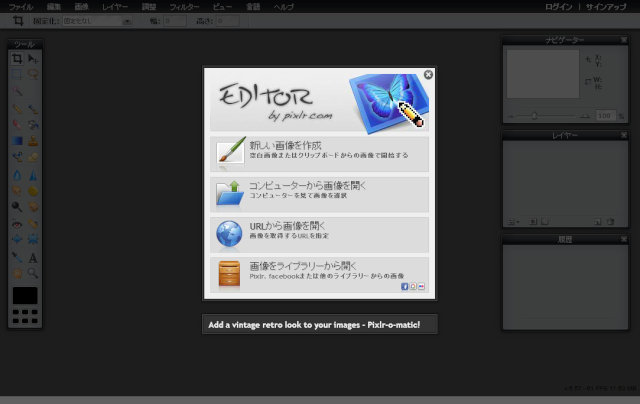The width and height of the screenshot is (640, 404).
Task: Select the Blur drop tool
Action: [17, 175]
